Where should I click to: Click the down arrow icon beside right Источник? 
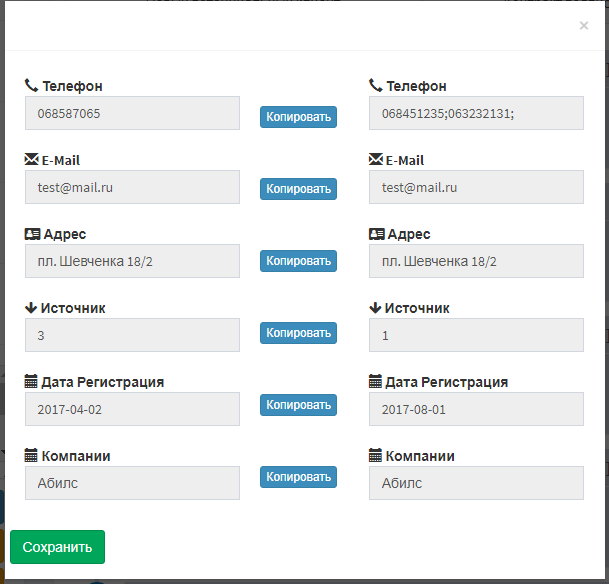click(x=376, y=308)
